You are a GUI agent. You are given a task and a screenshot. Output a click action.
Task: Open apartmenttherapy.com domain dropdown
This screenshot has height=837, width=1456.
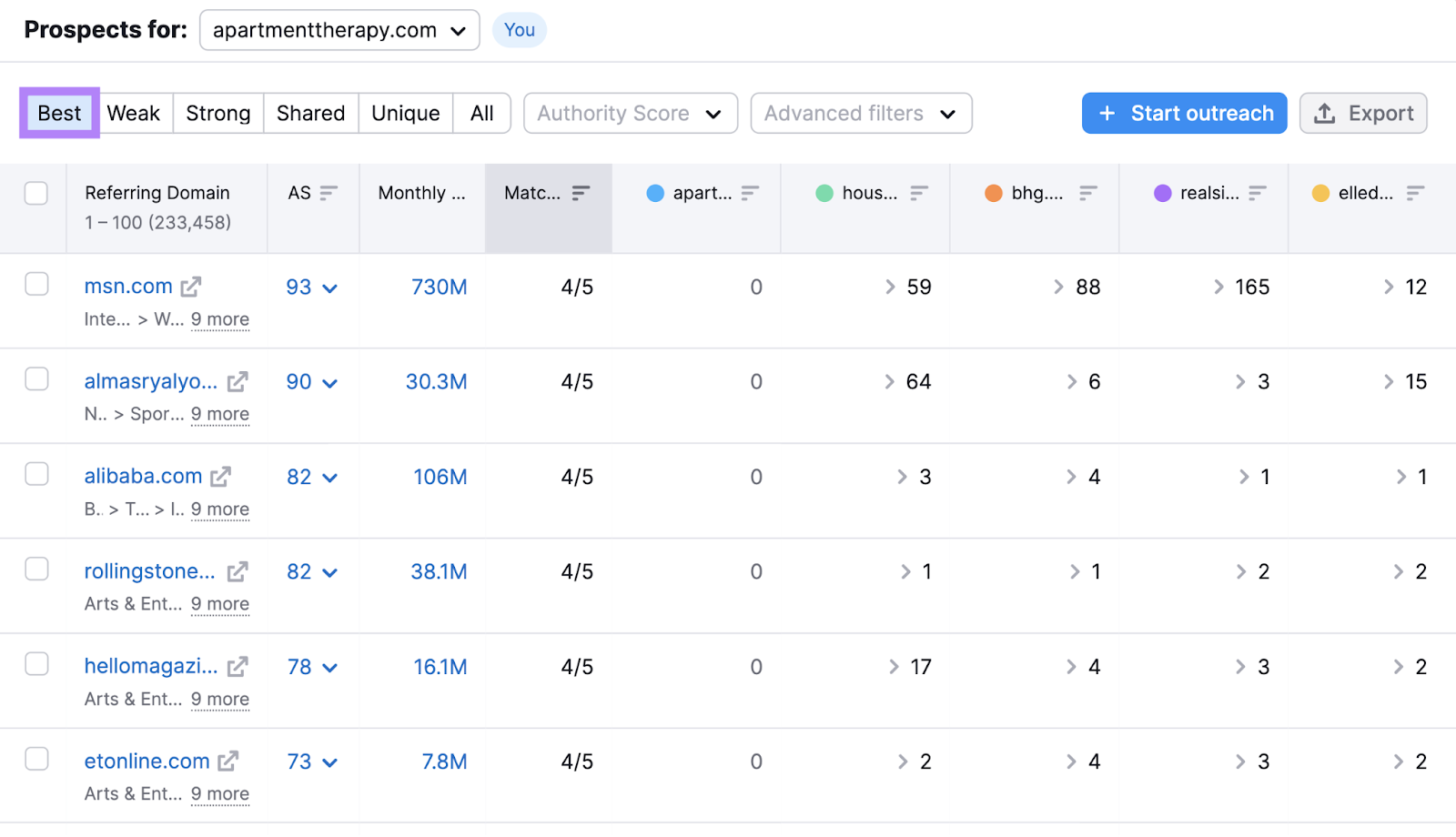[339, 30]
